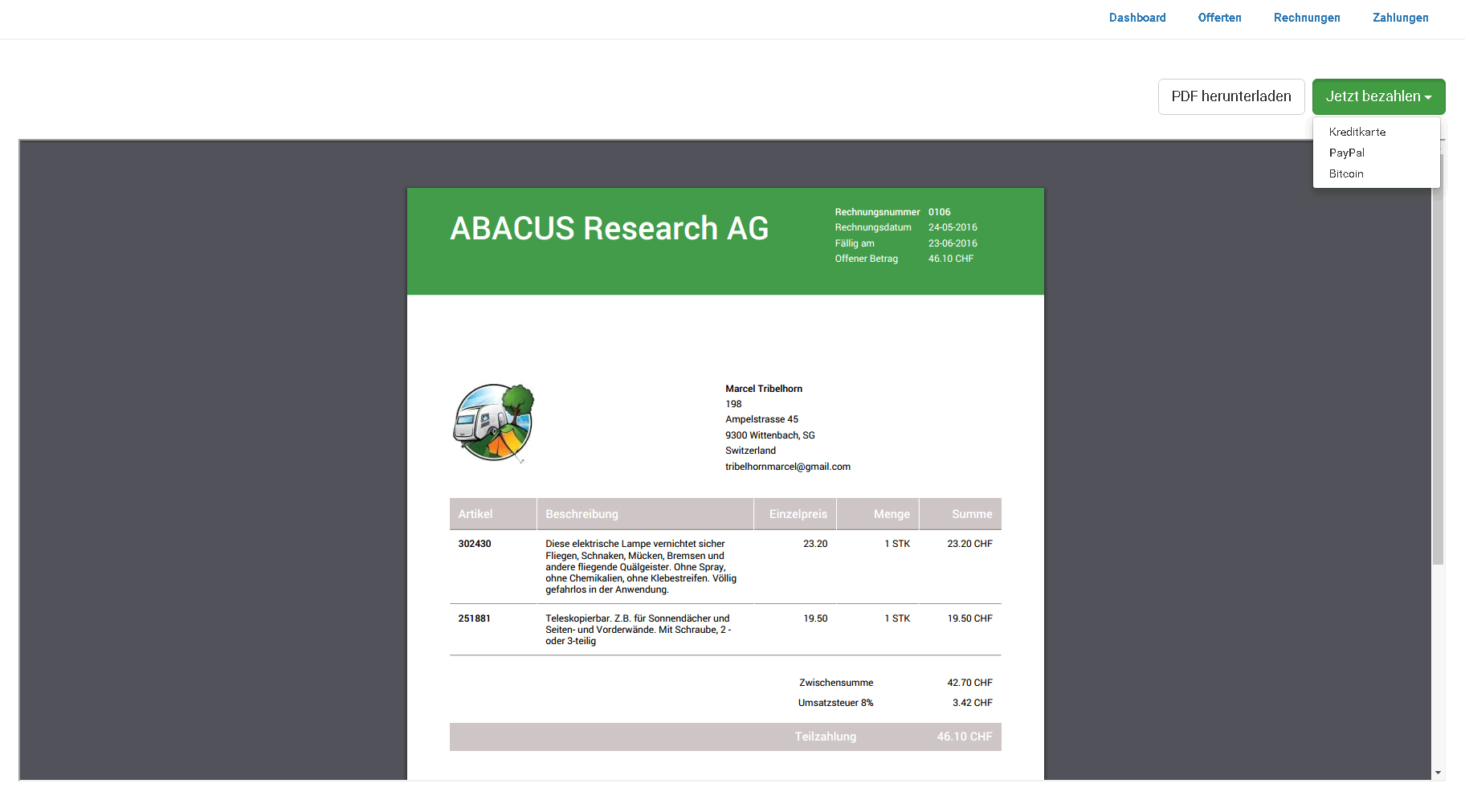1465x812 pixels.
Task: Navigate to Zahlungen
Action: tap(1400, 18)
